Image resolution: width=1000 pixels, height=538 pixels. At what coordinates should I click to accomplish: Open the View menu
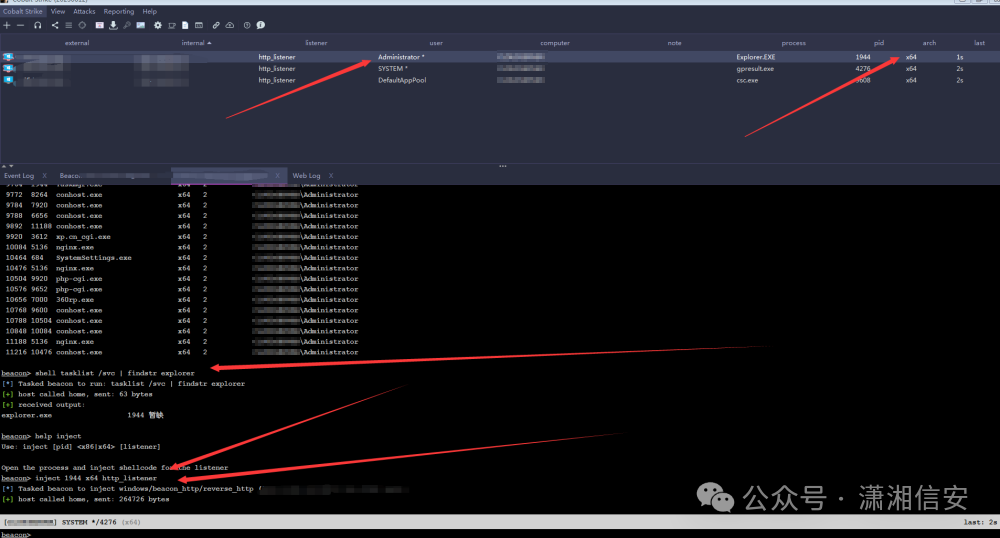(x=58, y=11)
